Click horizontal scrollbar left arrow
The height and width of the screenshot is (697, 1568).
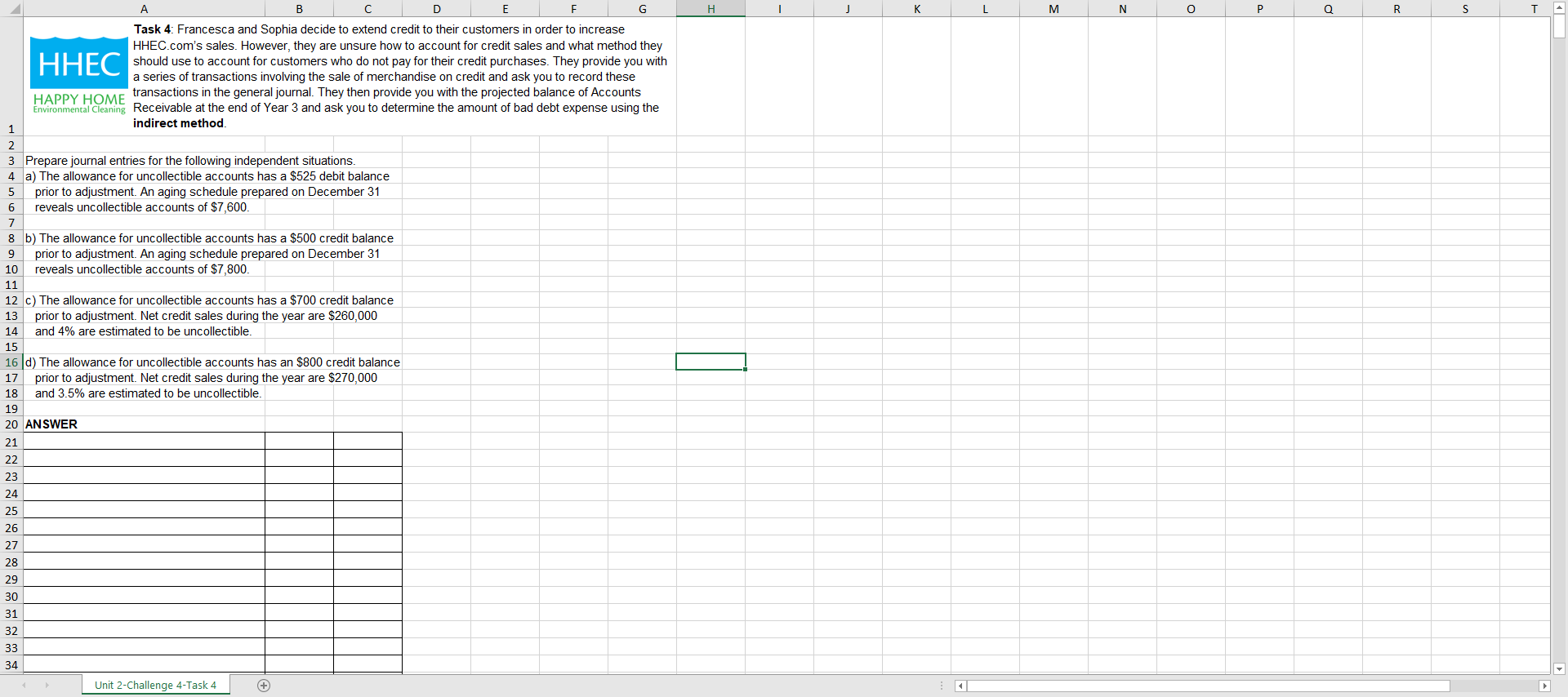[x=960, y=686]
